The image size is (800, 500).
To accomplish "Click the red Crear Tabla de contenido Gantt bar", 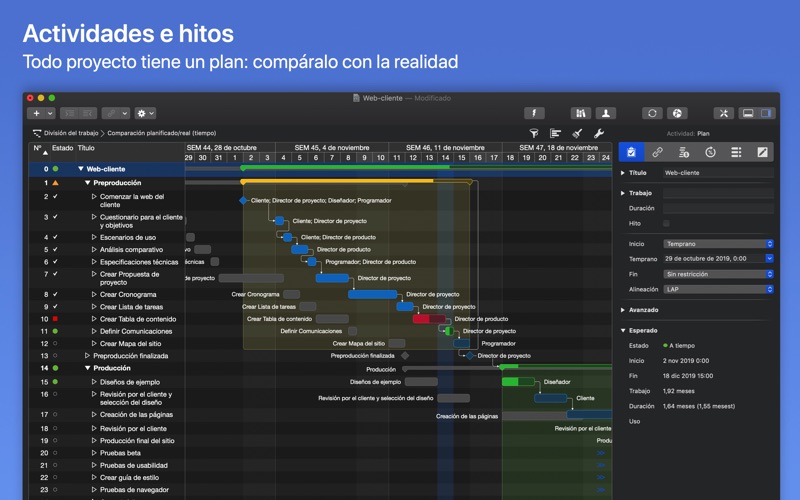I will [x=429, y=319].
